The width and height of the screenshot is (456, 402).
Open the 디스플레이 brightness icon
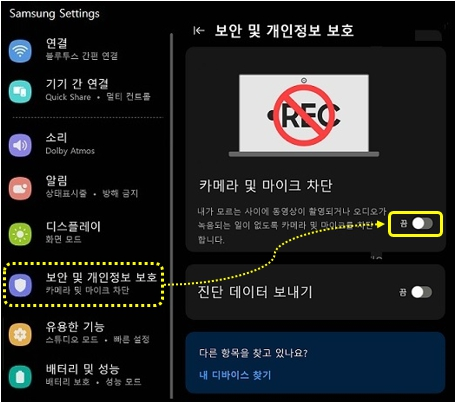coord(20,234)
